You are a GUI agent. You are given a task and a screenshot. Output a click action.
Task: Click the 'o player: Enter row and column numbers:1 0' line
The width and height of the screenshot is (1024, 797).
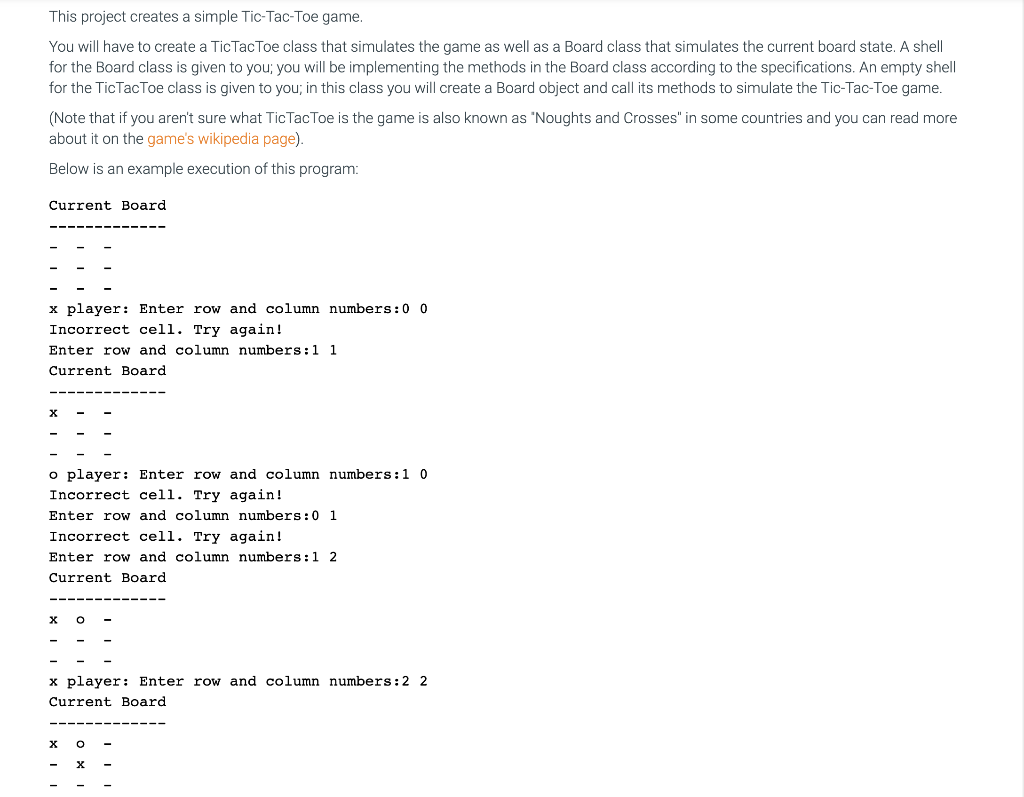(x=238, y=475)
